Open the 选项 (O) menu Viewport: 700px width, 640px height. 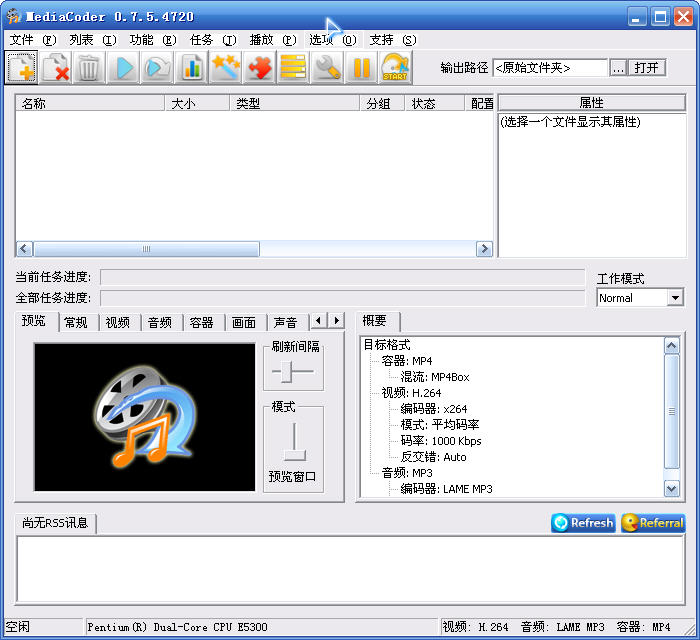(333, 40)
